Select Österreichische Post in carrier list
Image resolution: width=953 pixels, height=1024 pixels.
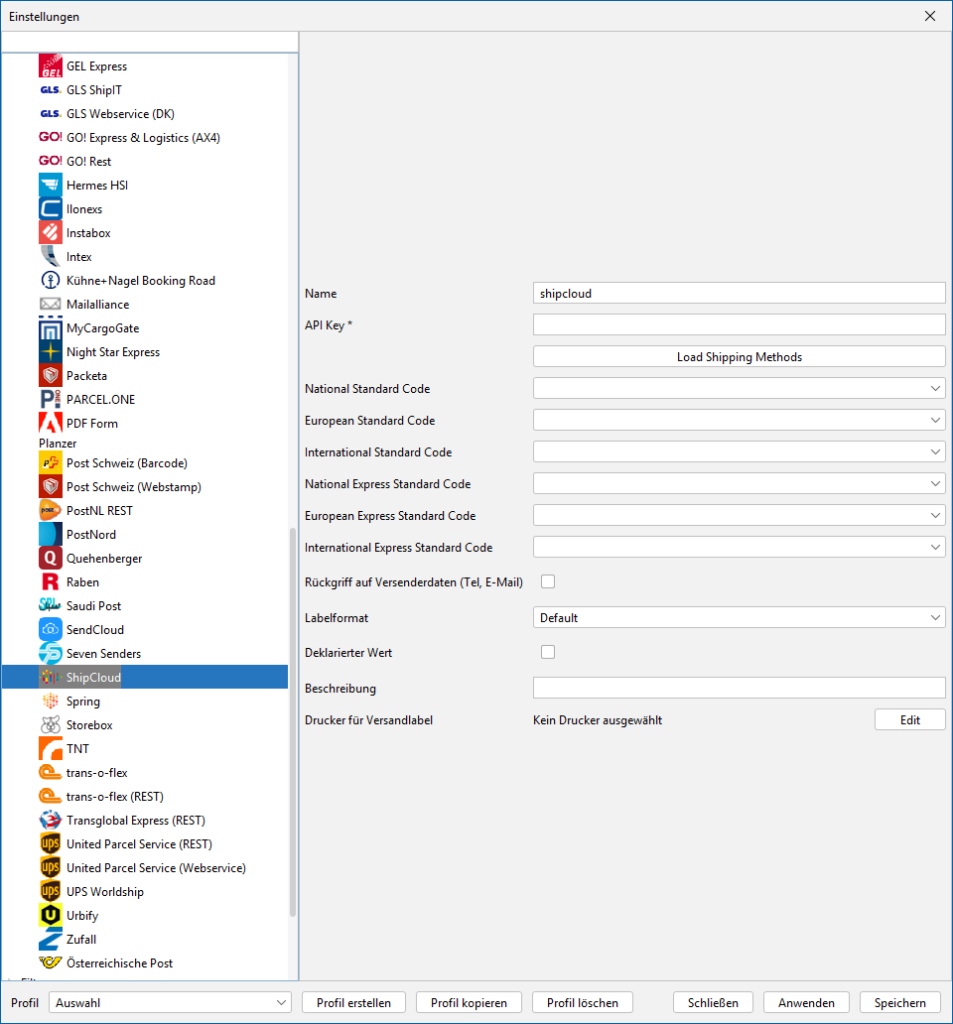[x=119, y=963]
